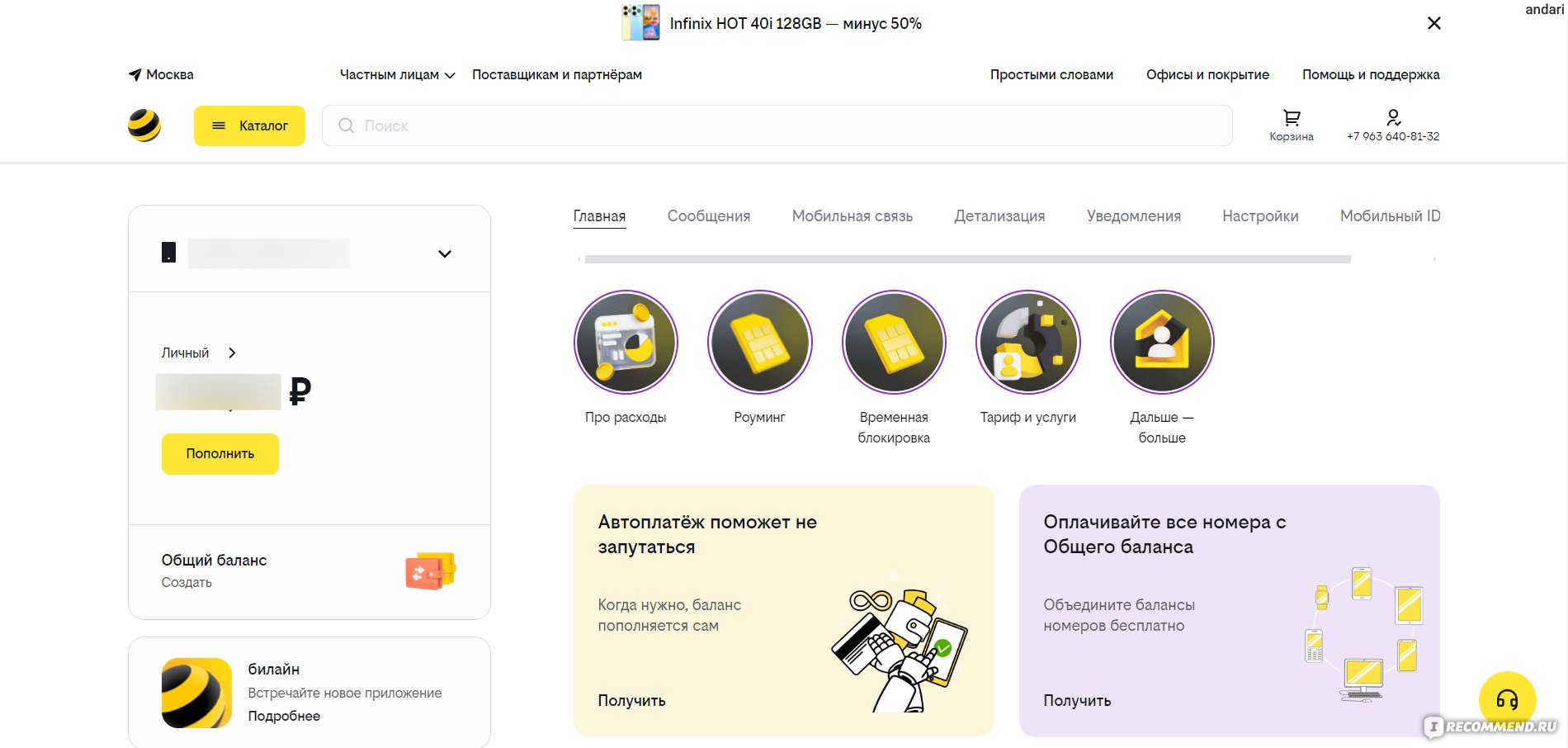Focus the Поиск search field
The height and width of the screenshot is (748, 1568).
click(x=777, y=125)
